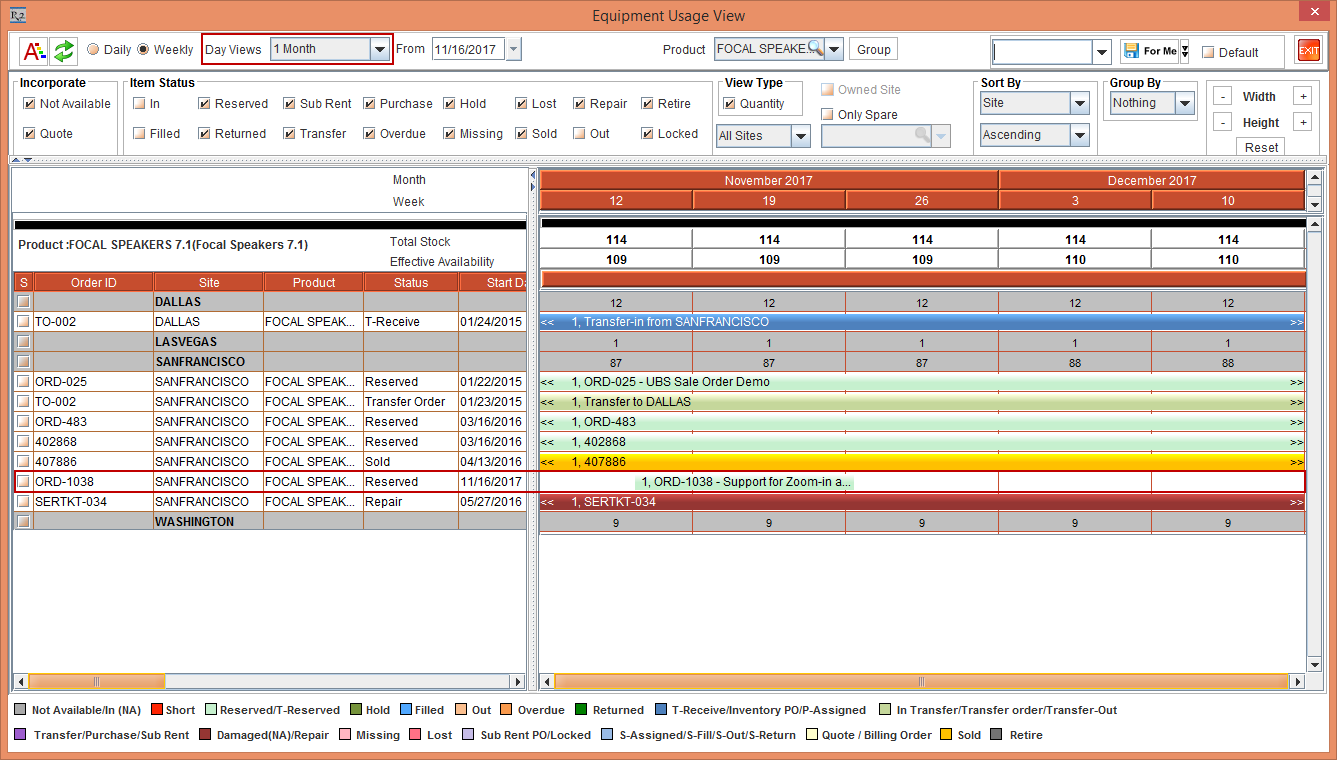Click the green refresh arrows icon
Screen dimensions: 1337x760
[x=64, y=50]
